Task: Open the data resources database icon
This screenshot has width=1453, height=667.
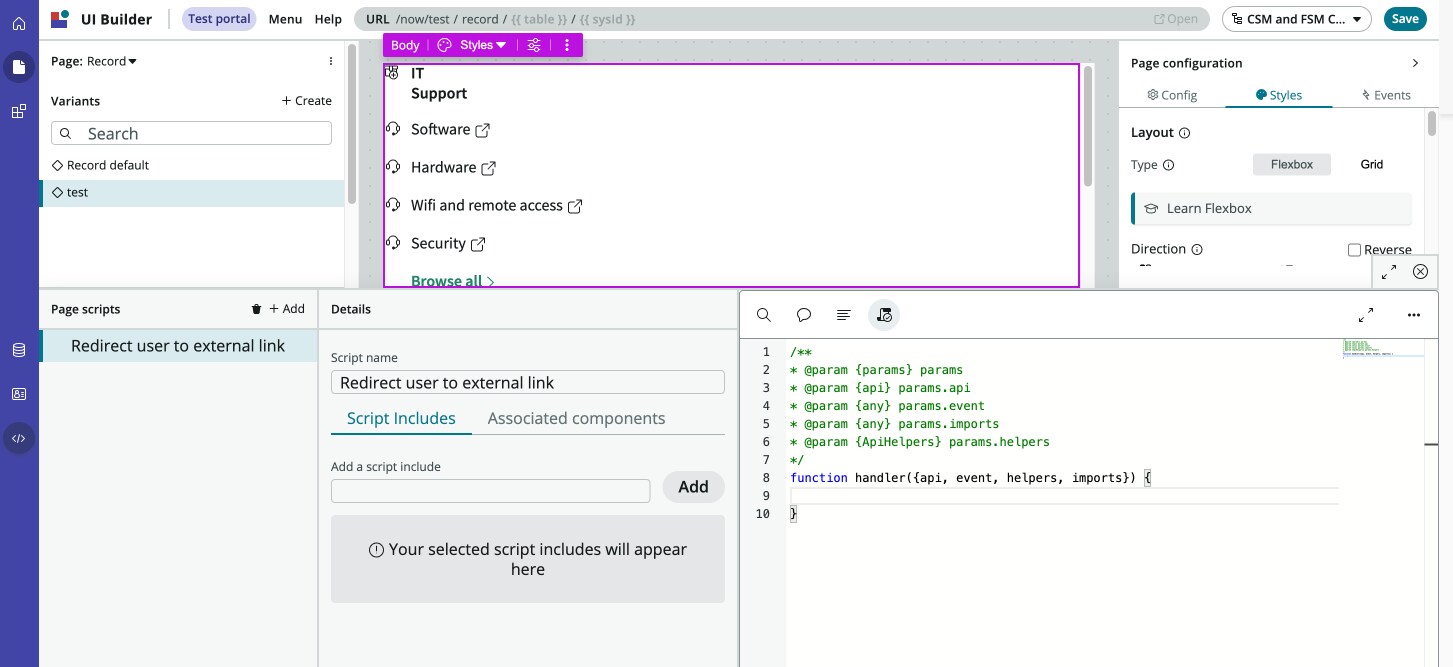Action: point(19,350)
